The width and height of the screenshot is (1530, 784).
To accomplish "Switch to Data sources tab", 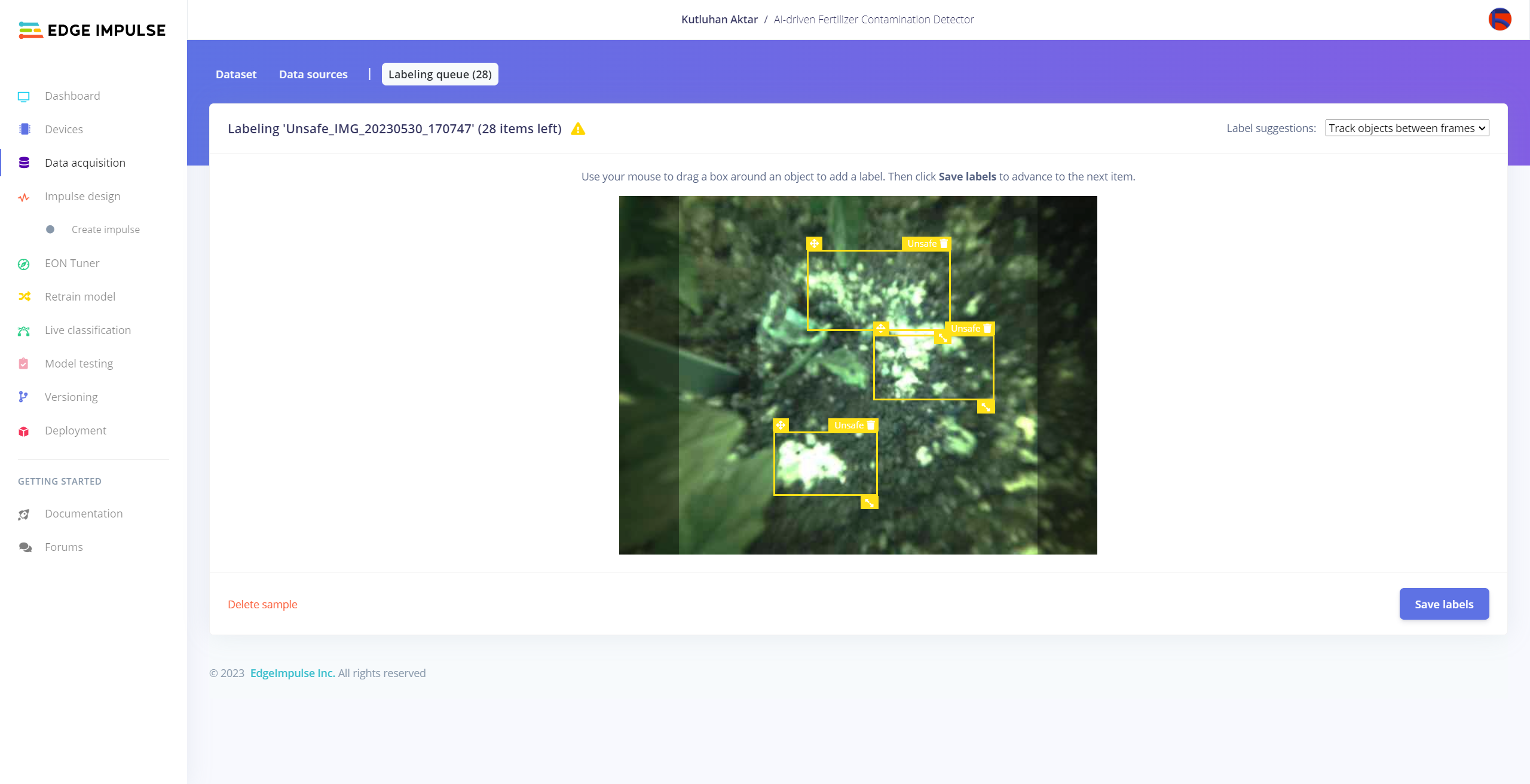I will [313, 75].
